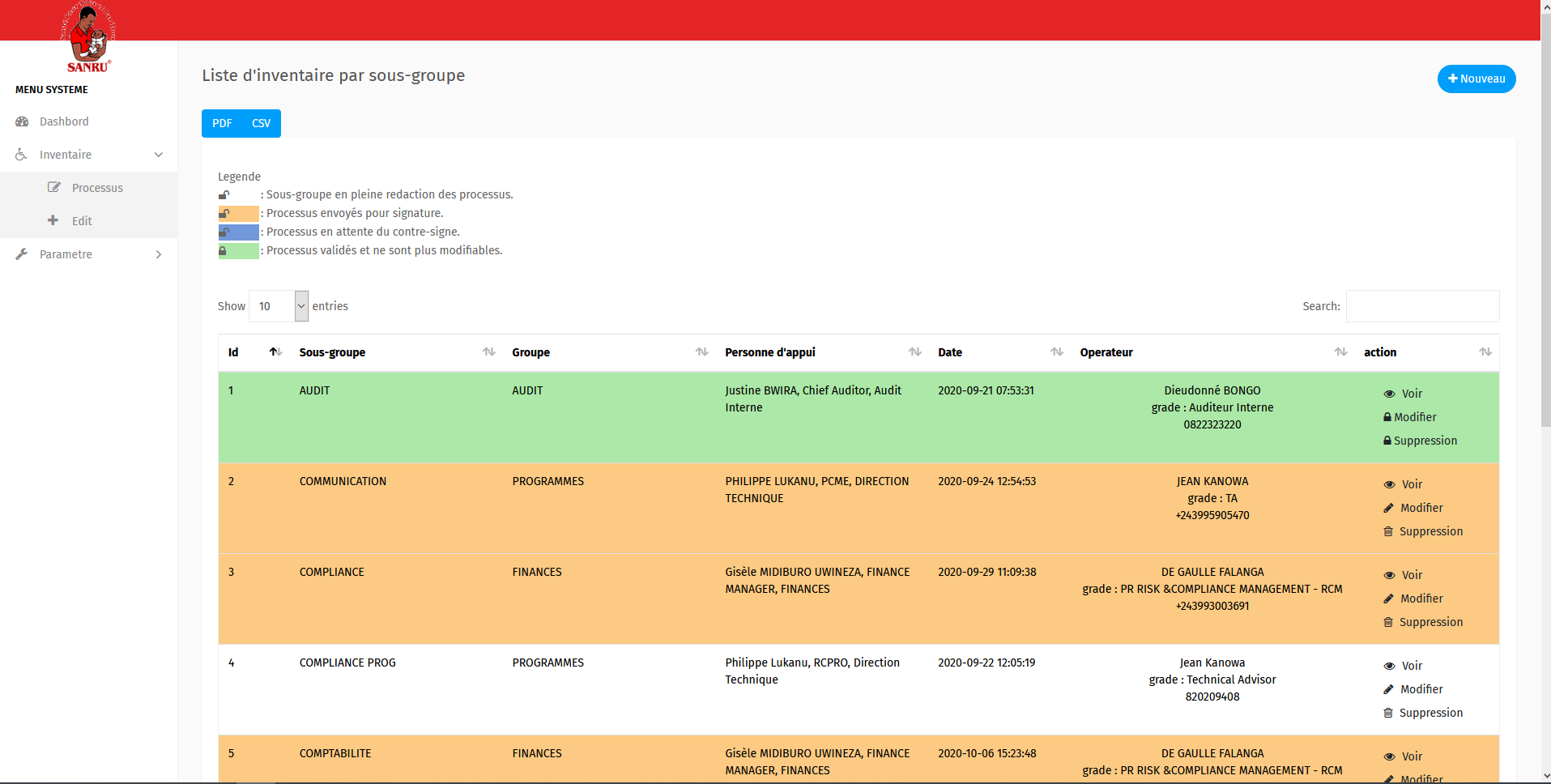Click the SANRU logo
Viewport: 1551px width, 784px height.
87,38
